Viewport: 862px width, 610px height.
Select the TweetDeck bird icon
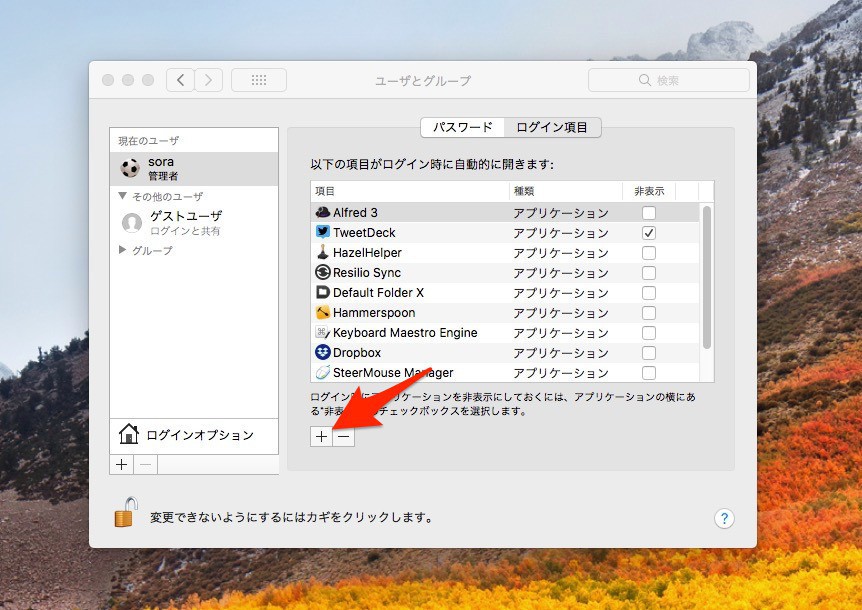coord(322,233)
